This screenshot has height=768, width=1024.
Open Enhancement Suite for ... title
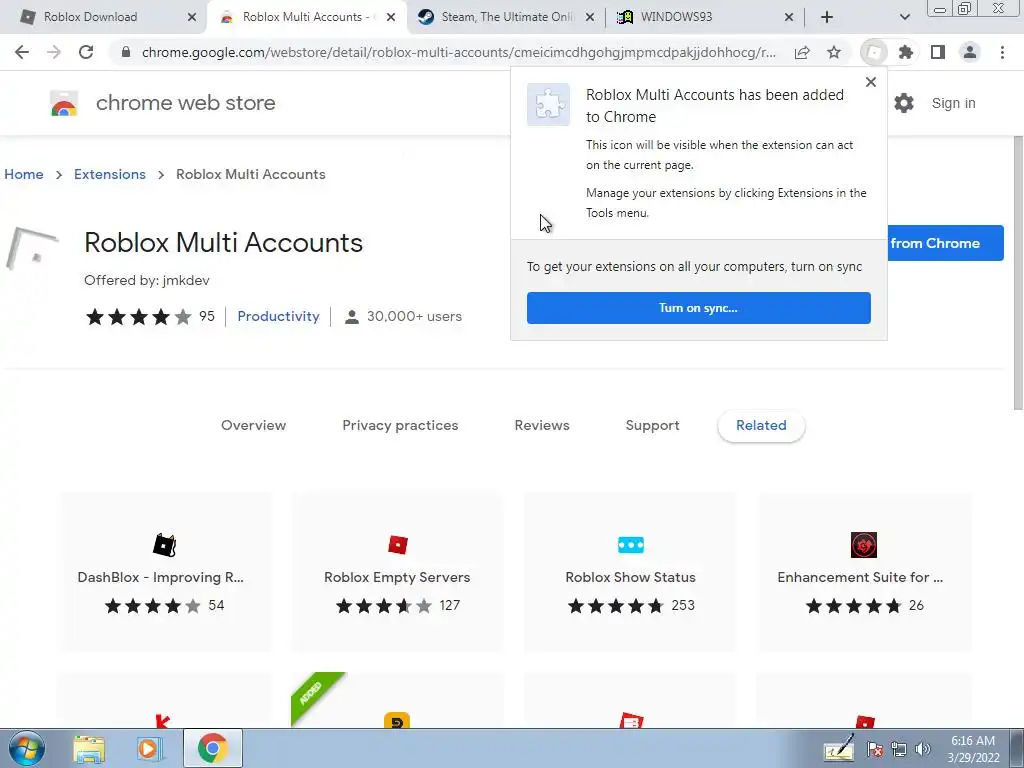[x=860, y=577]
